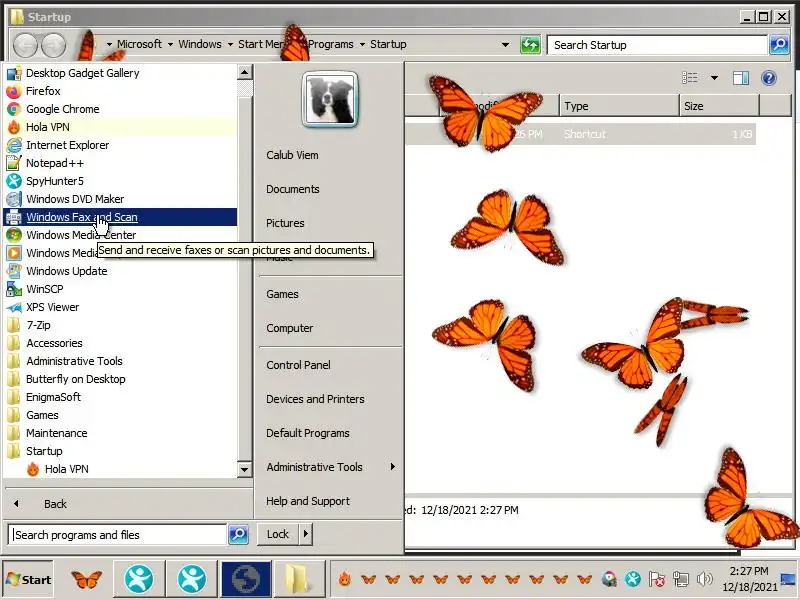The height and width of the screenshot is (600, 800).
Task: Click the Windows Start button
Action: pyautogui.click(x=28, y=580)
